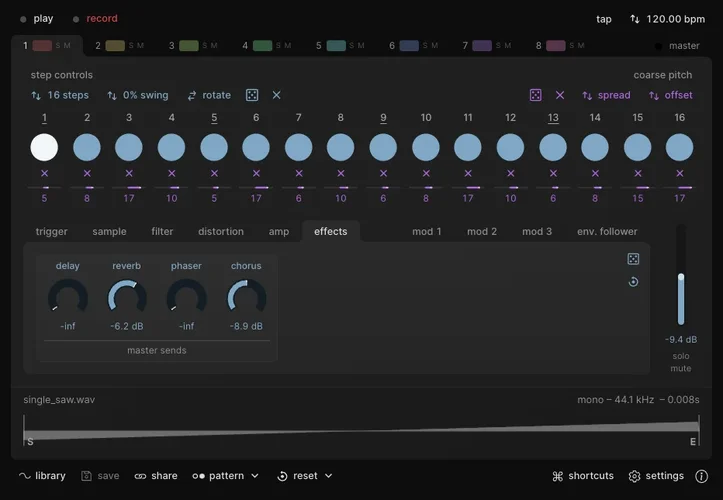The width and height of the screenshot is (723, 500).
Task: Click the share button
Action: click(156, 476)
